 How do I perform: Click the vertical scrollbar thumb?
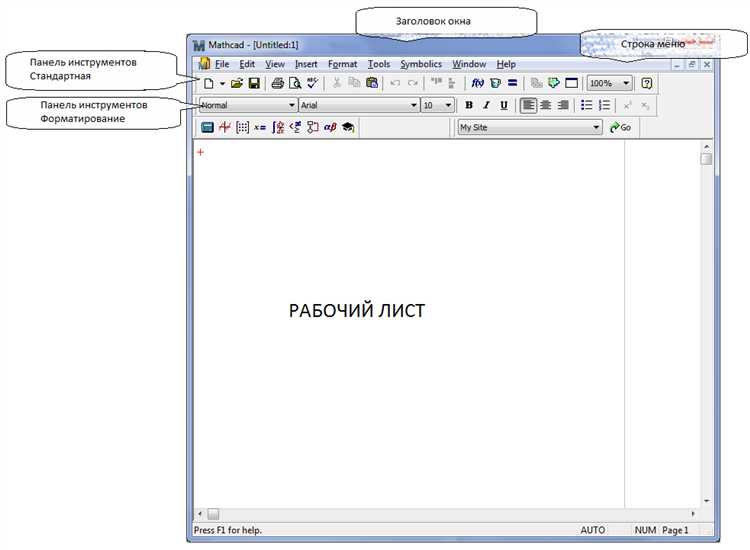tap(706, 159)
